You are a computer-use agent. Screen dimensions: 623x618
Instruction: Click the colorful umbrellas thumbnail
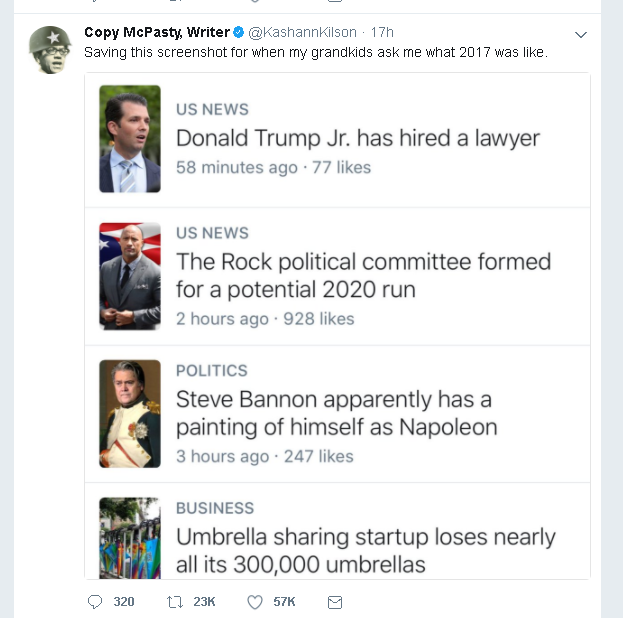point(130,538)
